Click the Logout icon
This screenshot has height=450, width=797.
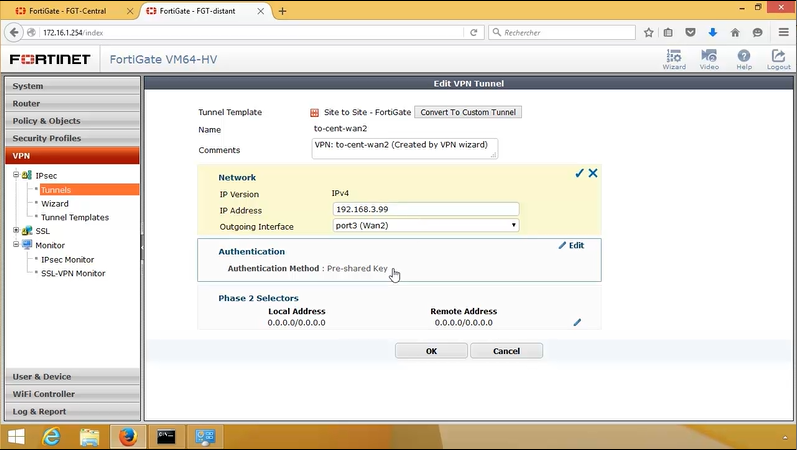tap(779, 58)
